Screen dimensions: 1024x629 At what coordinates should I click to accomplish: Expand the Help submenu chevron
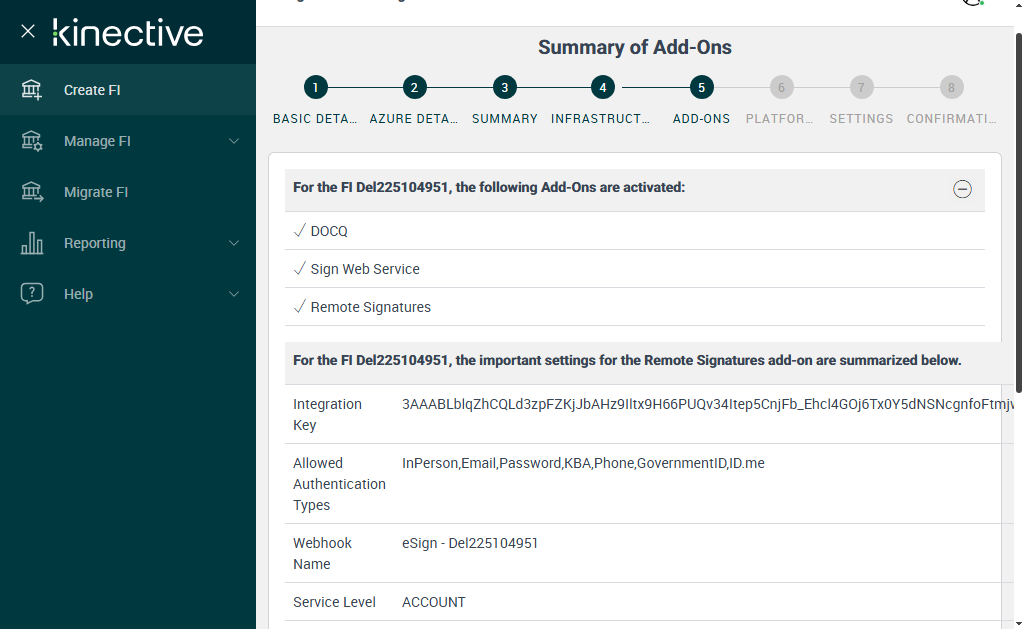click(234, 294)
